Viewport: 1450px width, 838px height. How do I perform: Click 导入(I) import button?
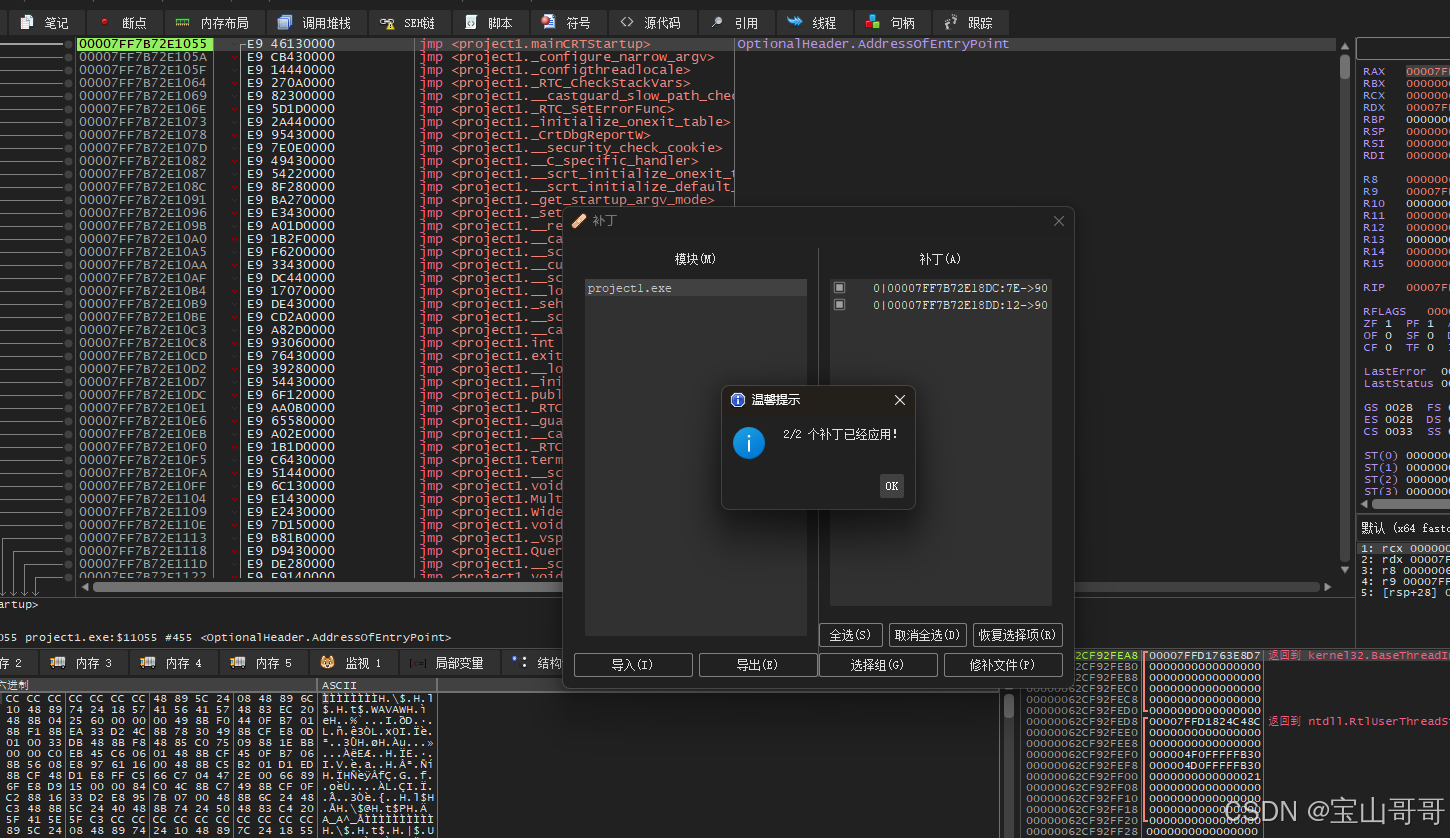[633, 665]
